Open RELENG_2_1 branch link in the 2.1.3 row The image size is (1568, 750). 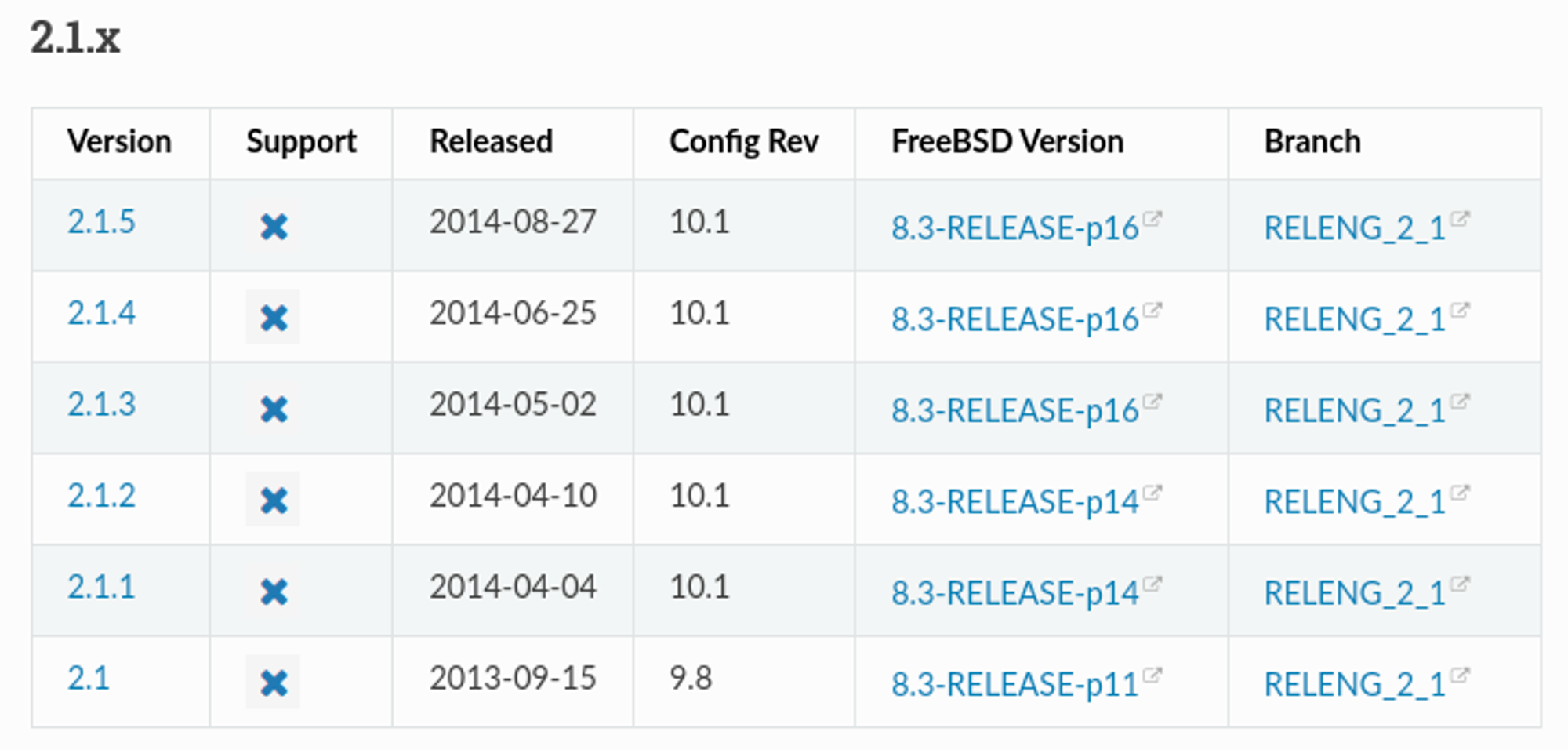tap(1355, 410)
